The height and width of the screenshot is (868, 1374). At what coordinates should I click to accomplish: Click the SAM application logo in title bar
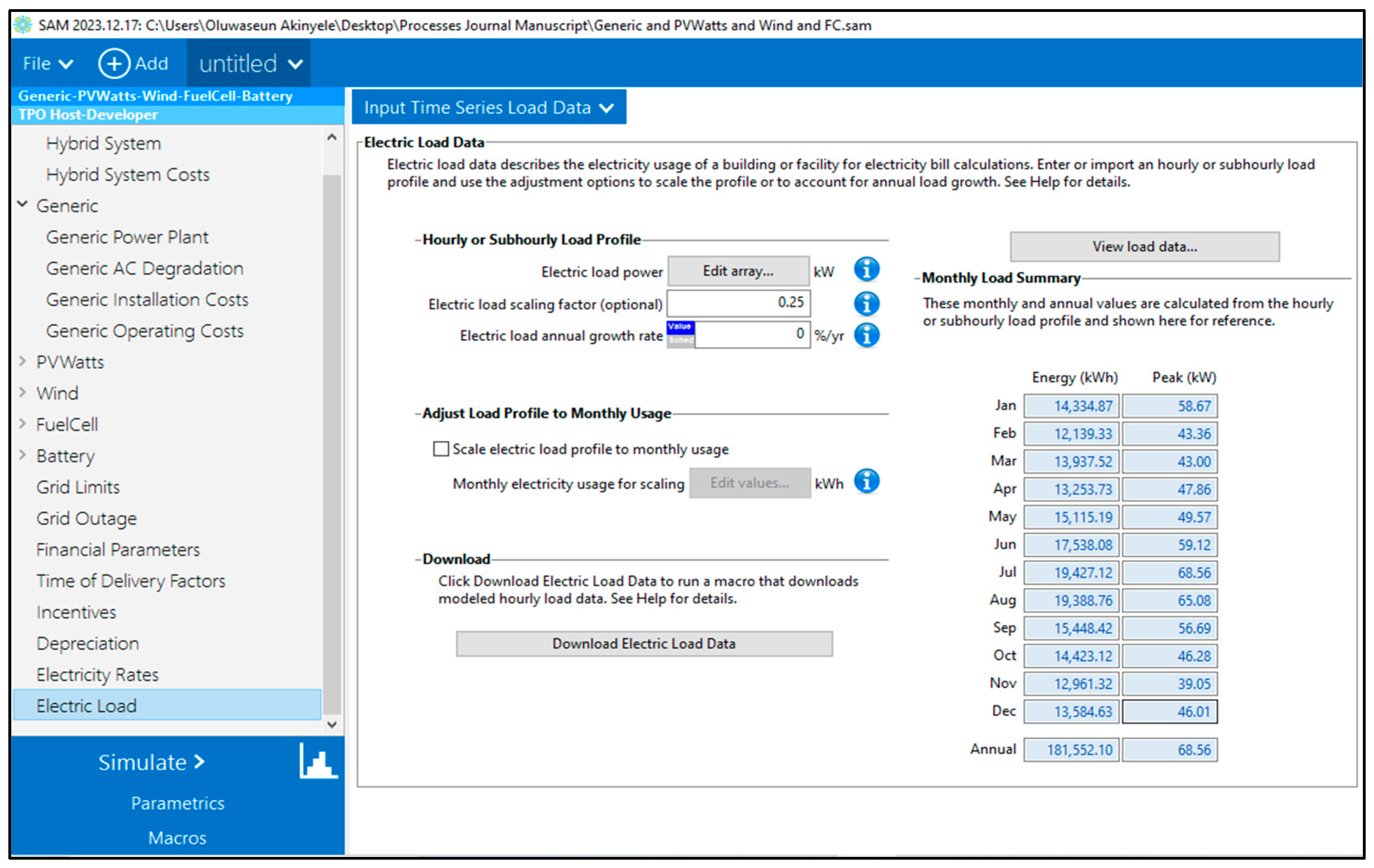coord(23,25)
